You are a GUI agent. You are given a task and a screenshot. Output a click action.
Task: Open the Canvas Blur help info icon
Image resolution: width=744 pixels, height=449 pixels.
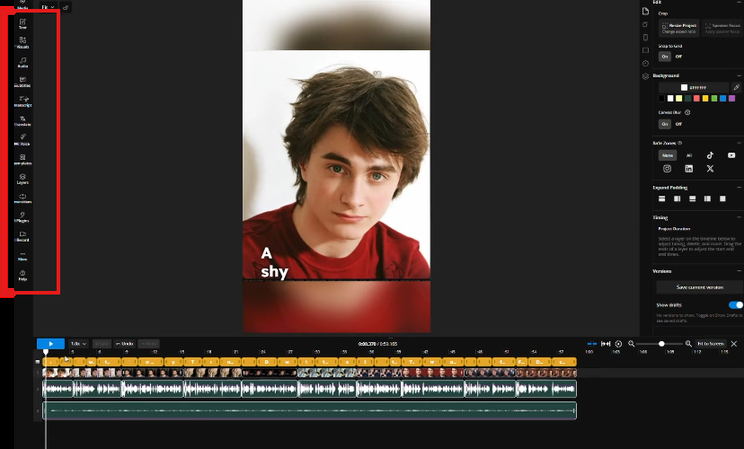click(688, 112)
